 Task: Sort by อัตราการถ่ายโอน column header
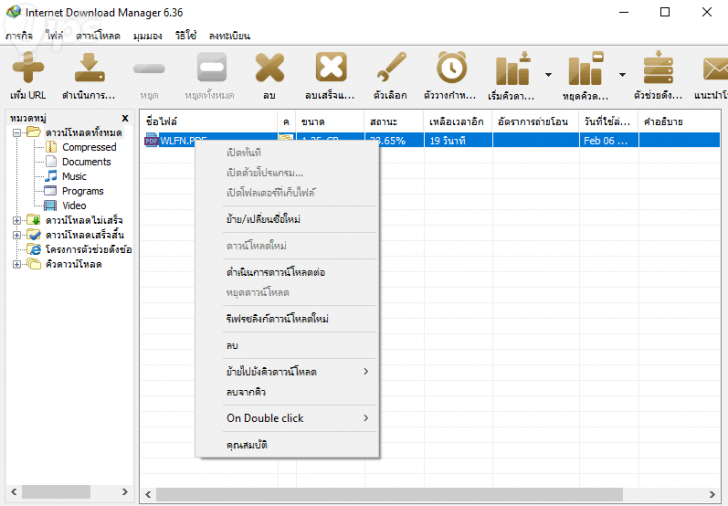pos(535,122)
